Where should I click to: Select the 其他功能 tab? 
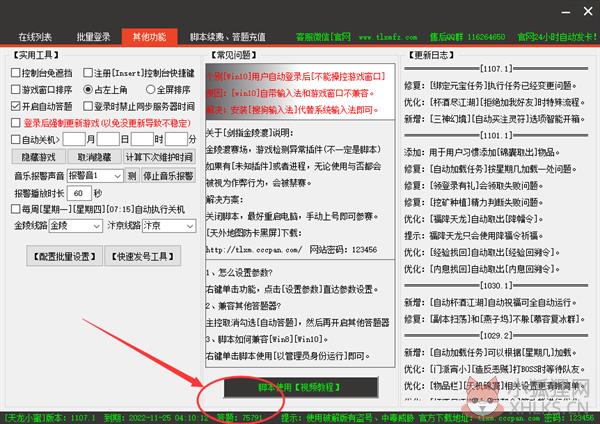(x=149, y=37)
